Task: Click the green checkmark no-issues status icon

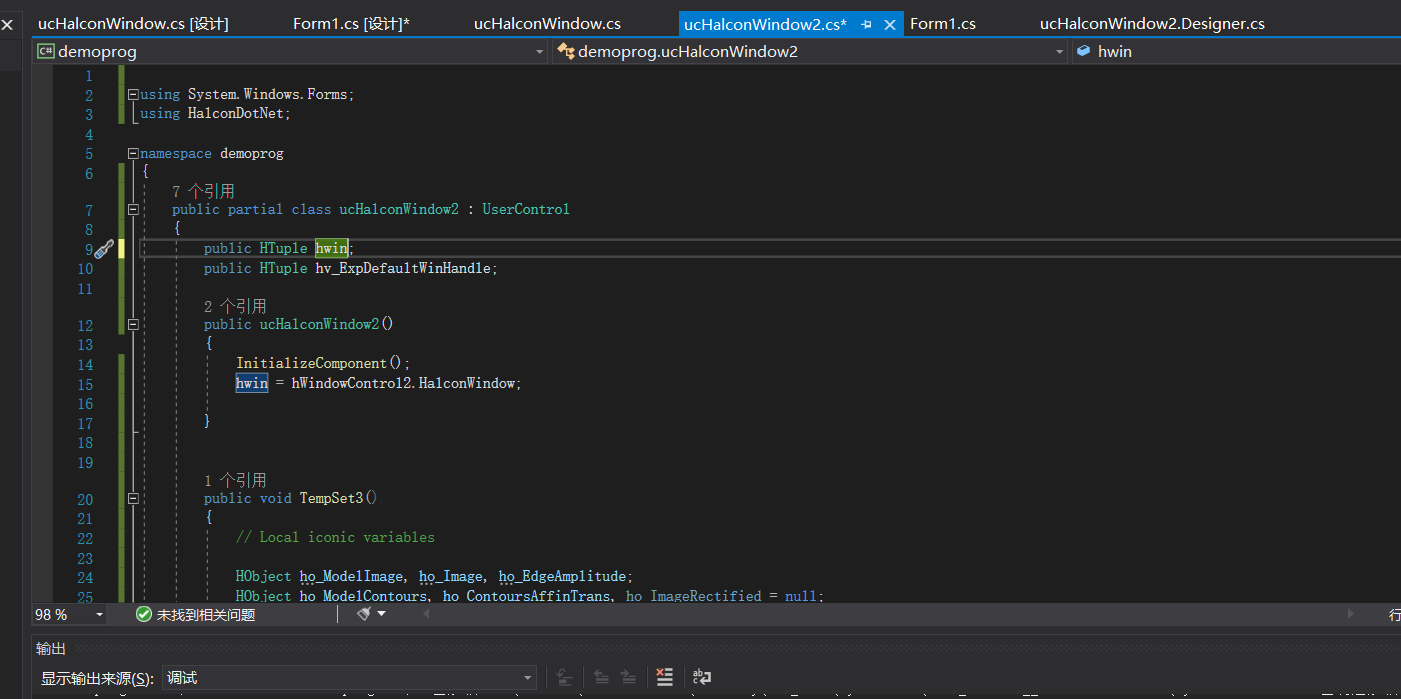Action: 144,615
